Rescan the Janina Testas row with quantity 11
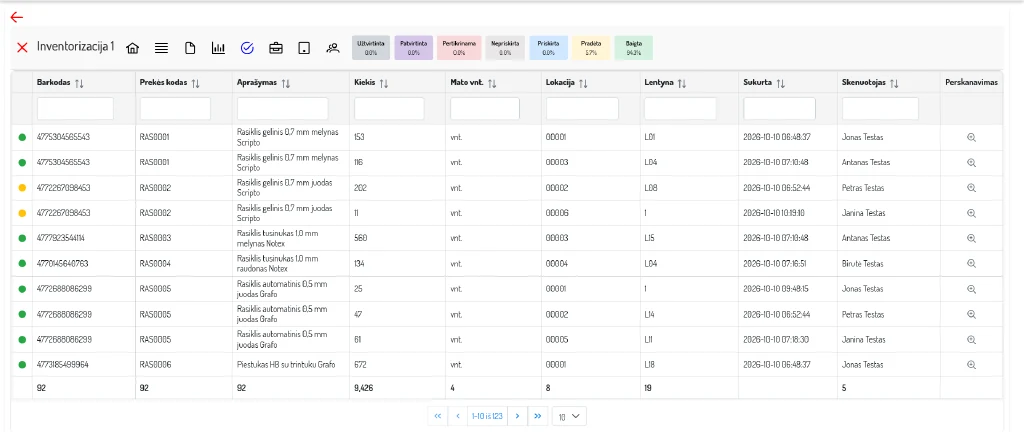This screenshot has width=1024, height=432. 971,213
